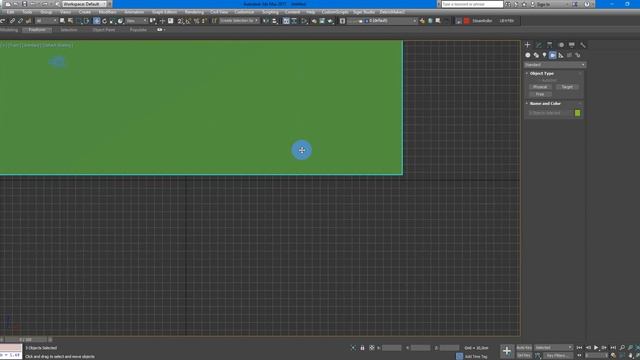
Task: Toggle the Percent Snap icon
Action: tap(196, 20)
